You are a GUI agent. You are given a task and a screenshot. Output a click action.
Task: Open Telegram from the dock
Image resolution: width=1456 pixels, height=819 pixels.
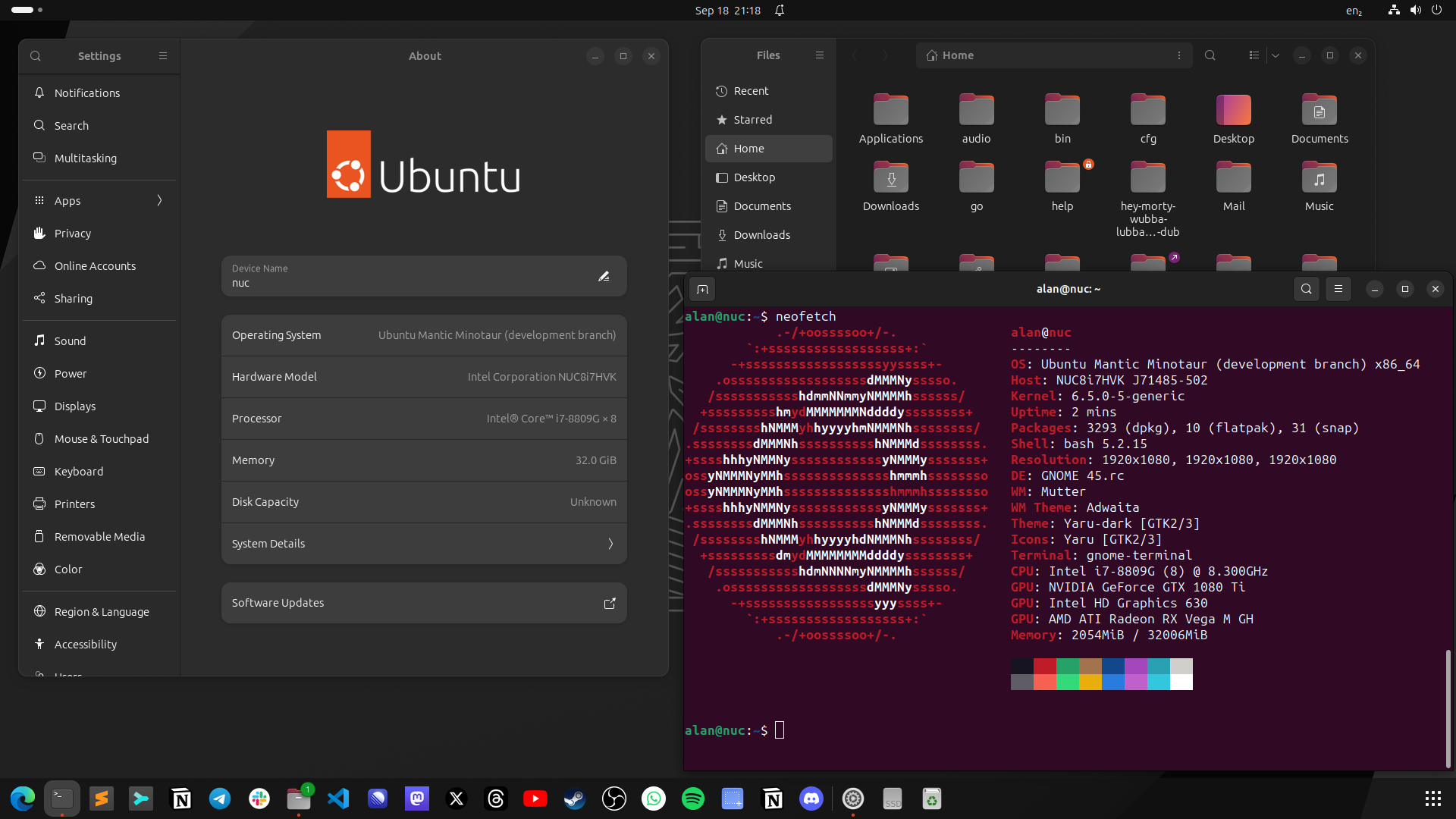[220, 799]
